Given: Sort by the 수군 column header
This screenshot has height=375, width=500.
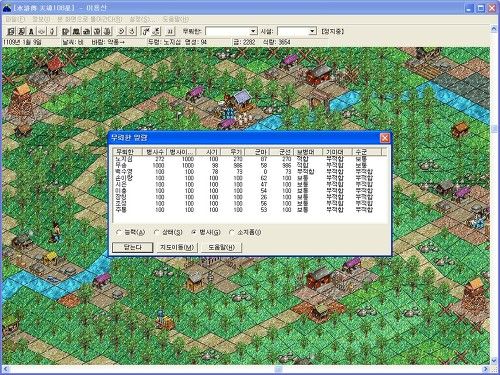Looking at the screenshot, I should [367, 152].
